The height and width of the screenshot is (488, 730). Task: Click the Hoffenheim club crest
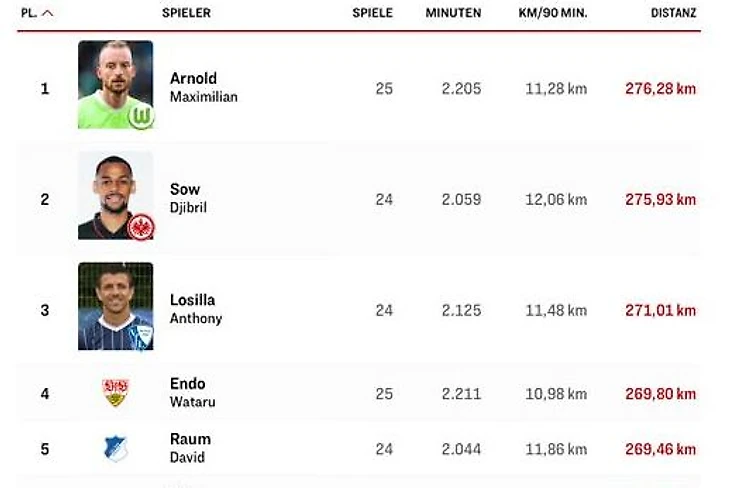coord(115,448)
